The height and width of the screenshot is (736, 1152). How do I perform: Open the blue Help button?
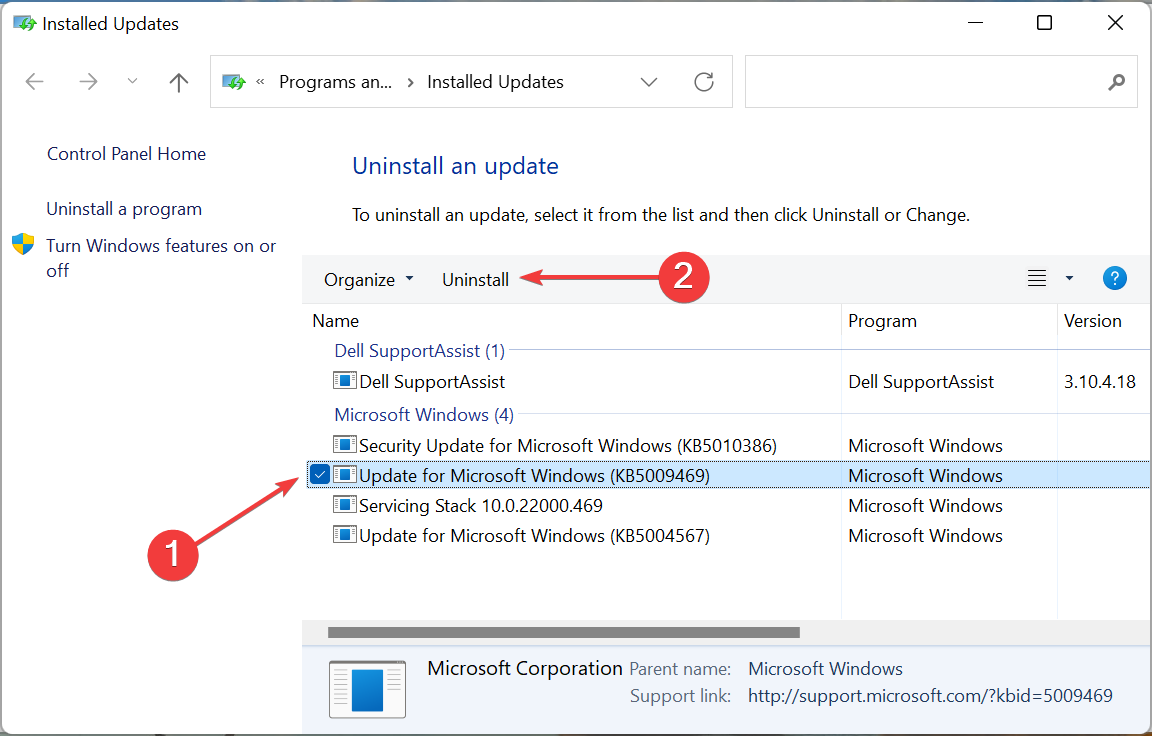pos(1115,278)
